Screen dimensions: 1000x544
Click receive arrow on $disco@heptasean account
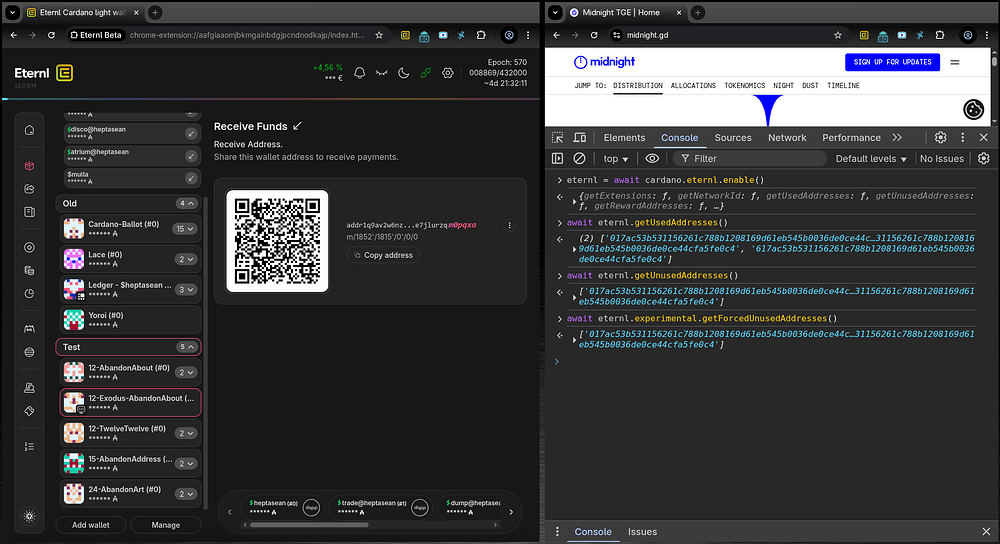[x=191, y=133]
